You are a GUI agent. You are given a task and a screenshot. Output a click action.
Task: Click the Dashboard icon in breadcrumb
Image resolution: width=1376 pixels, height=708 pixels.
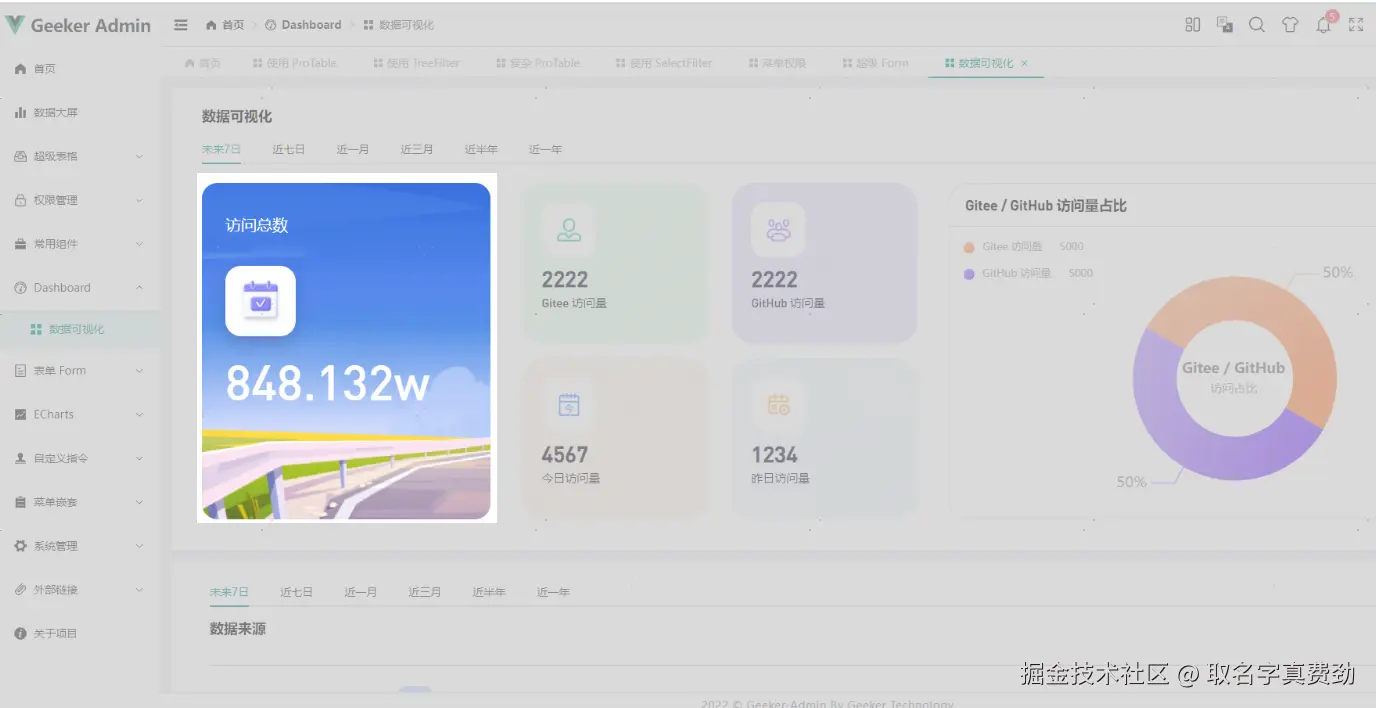[271, 25]
